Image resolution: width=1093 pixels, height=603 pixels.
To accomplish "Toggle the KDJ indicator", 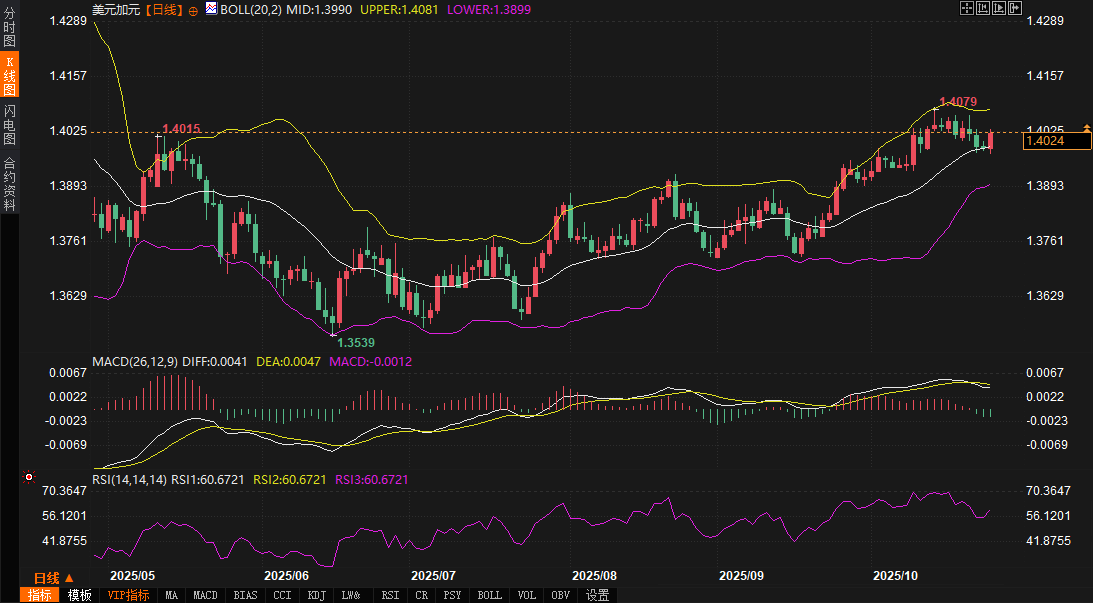I will pos(316,595).
